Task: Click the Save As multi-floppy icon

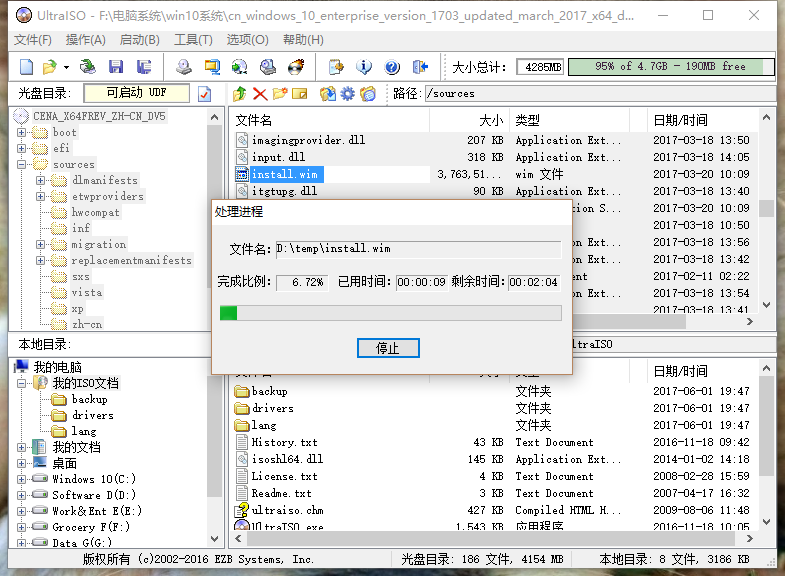Action: (144, 67)
